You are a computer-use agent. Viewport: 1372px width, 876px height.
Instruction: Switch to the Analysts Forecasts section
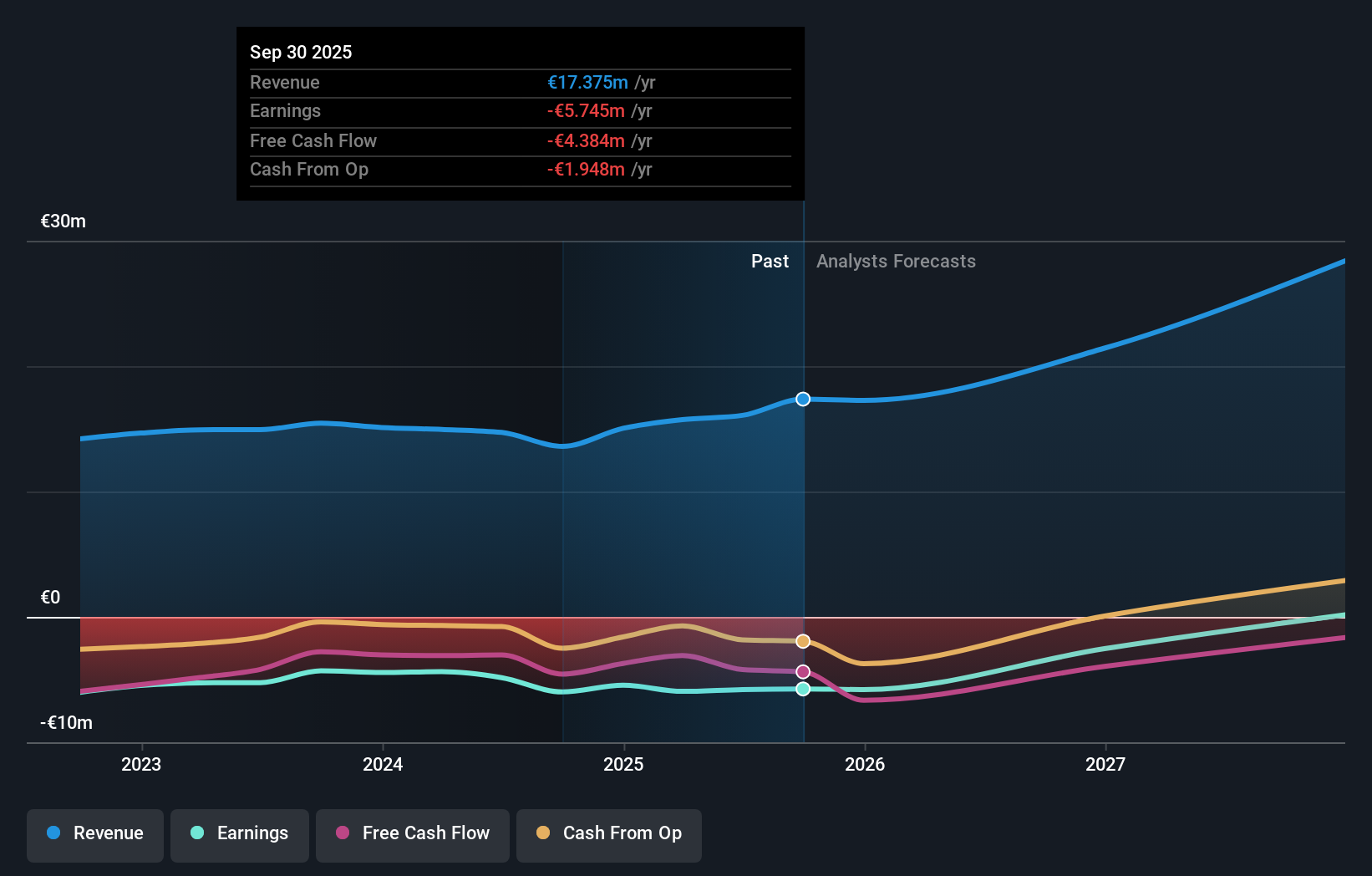(x=896, y=261)
